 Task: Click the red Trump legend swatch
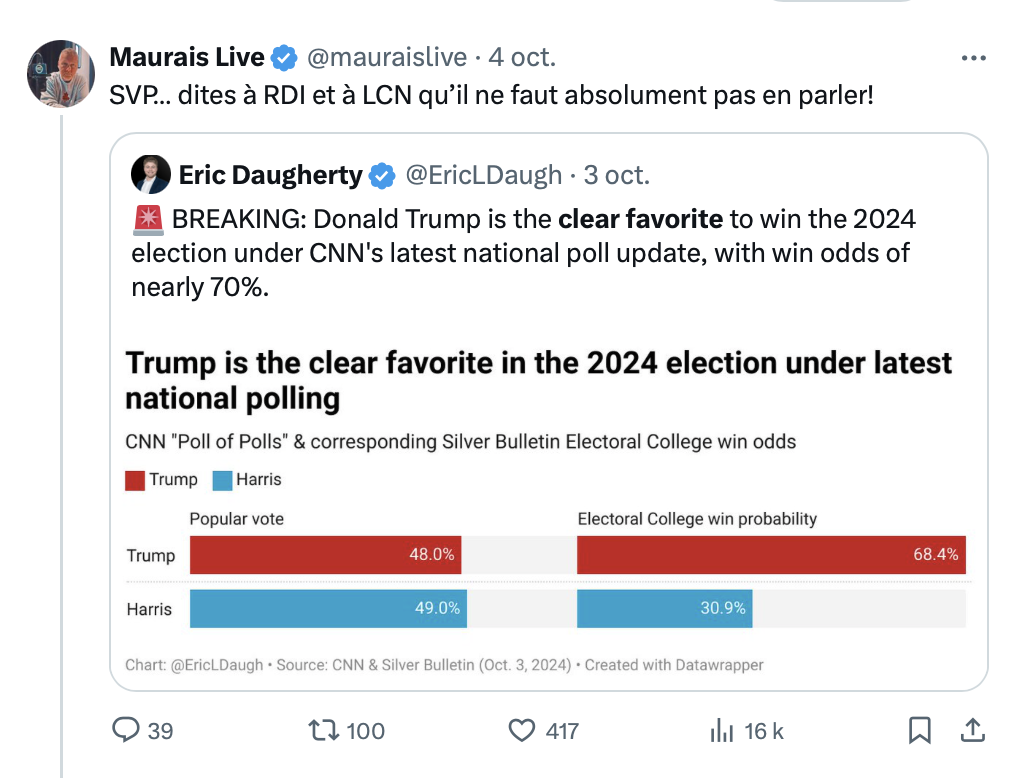(x=135, y=480)
